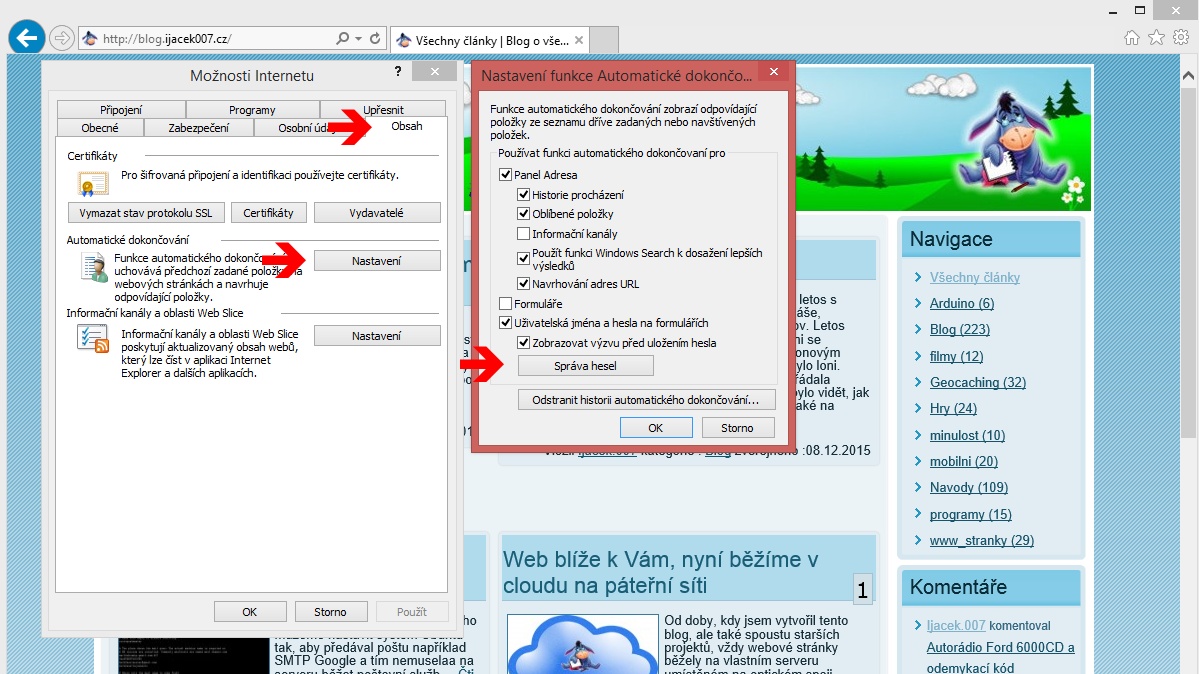Viewport: 1199px width, 674px height.
Task: Toggle Navrhování adres URL checkbox
Action: (524, 284)
